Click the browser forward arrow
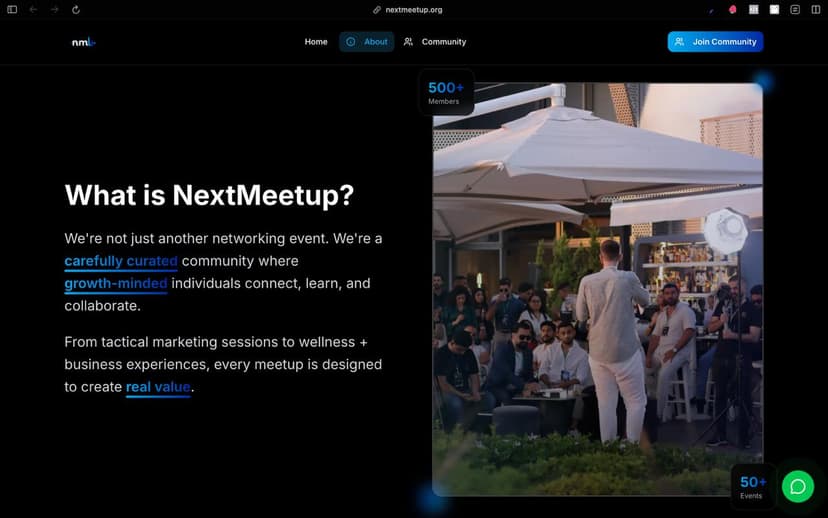Viewport: 828px width, 518px height. coord(54,10)
